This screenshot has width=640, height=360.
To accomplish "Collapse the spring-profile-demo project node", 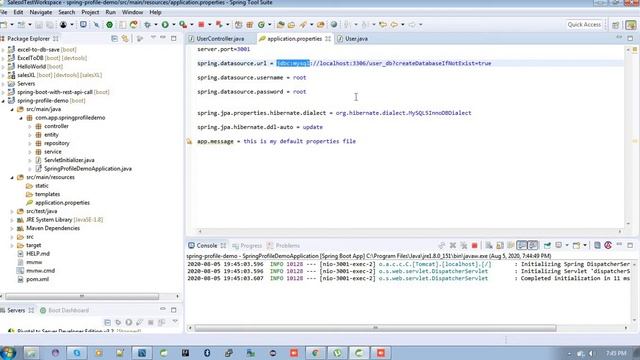I will 3,100.
